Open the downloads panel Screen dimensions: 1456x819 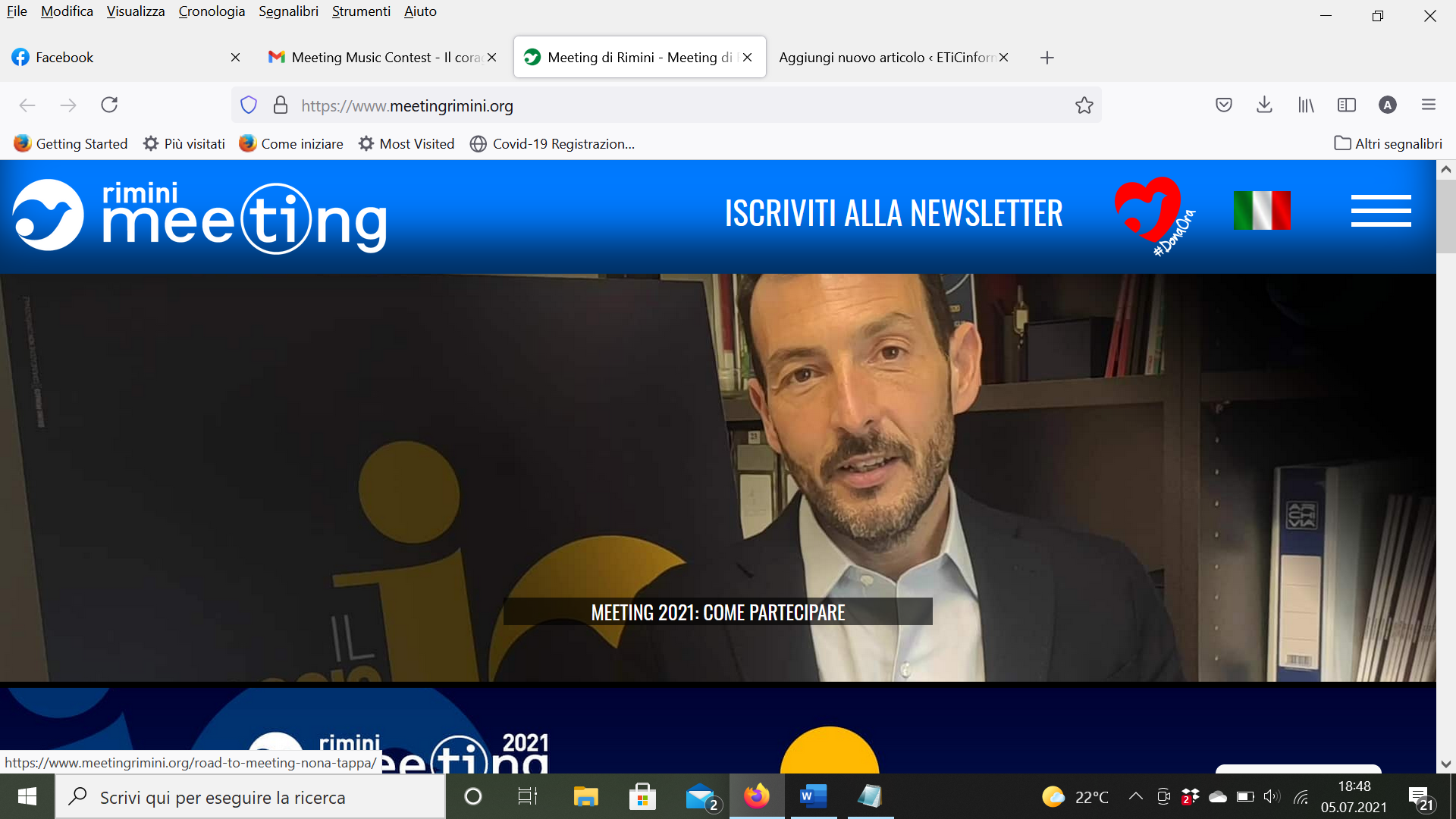pyautogui.click(x=1264, y=105)
